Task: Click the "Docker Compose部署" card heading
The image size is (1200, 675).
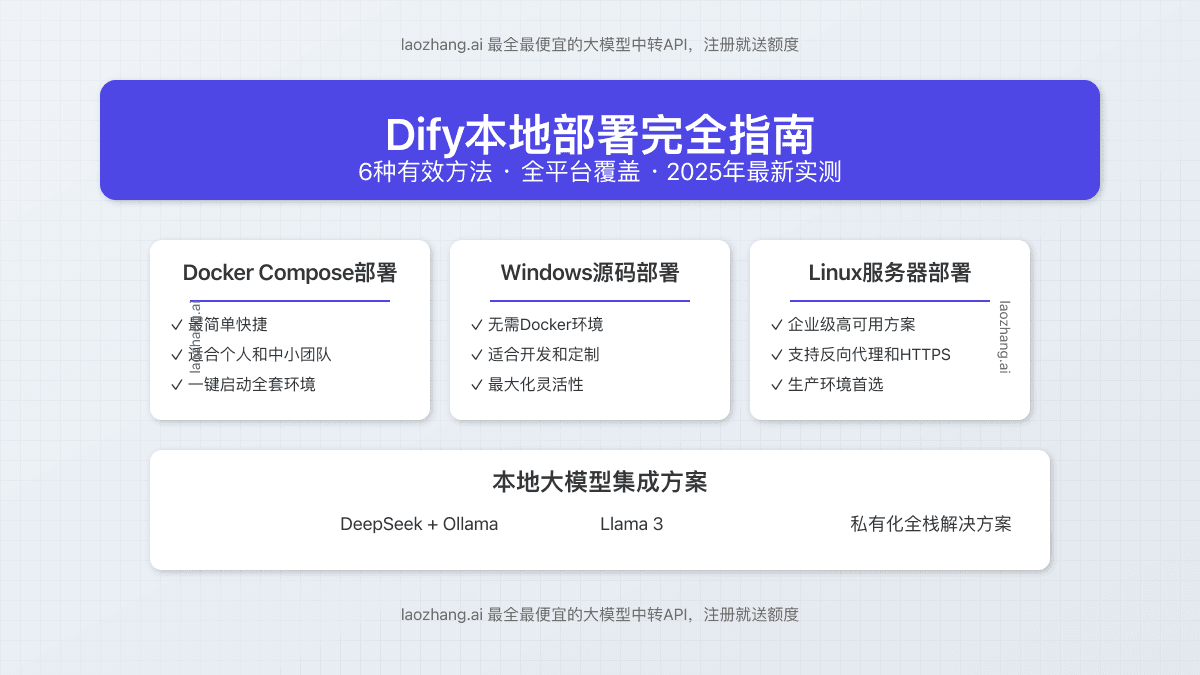Action: click(x=290, y=272)
